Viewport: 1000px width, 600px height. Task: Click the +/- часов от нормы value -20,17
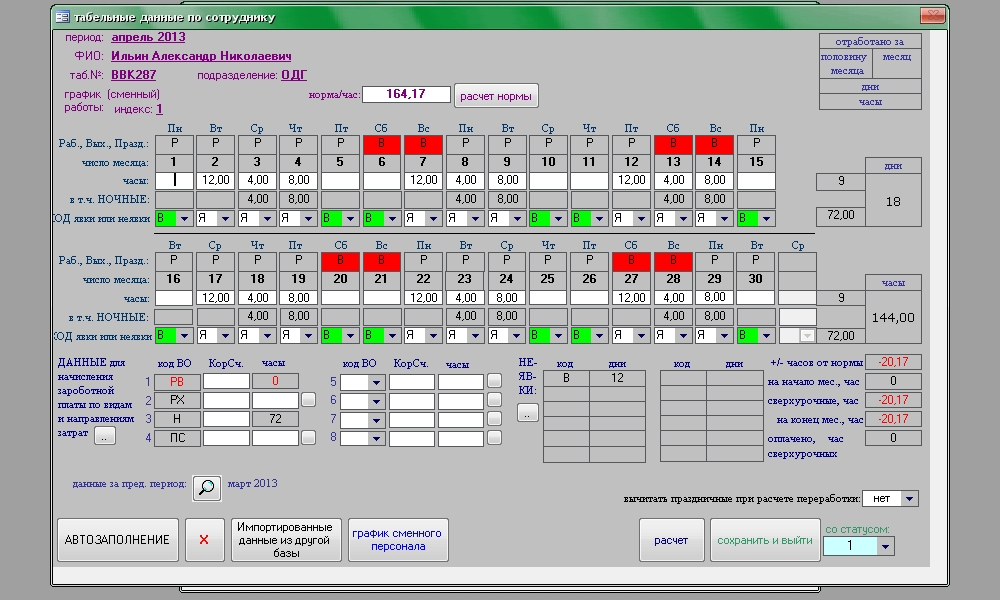pyautogui.click(x=893, y=362)
